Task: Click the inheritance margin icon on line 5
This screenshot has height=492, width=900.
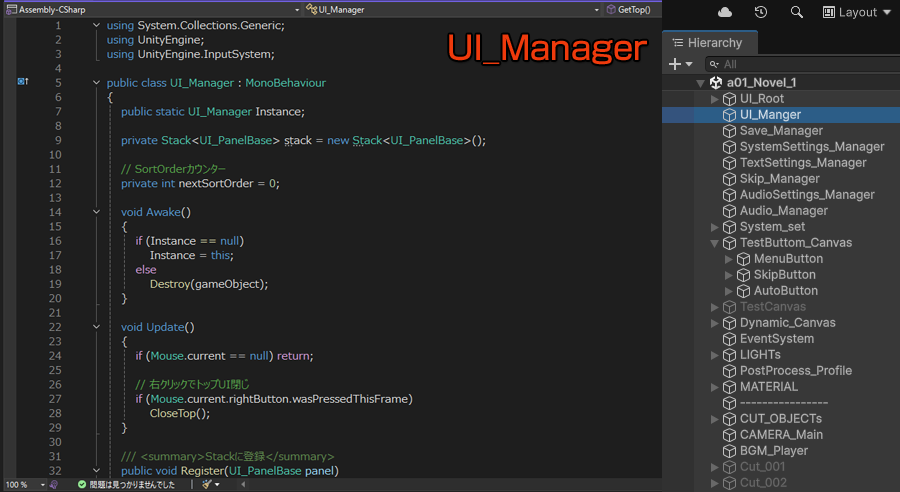Action: pyautogui.click(x=23, y=82)
